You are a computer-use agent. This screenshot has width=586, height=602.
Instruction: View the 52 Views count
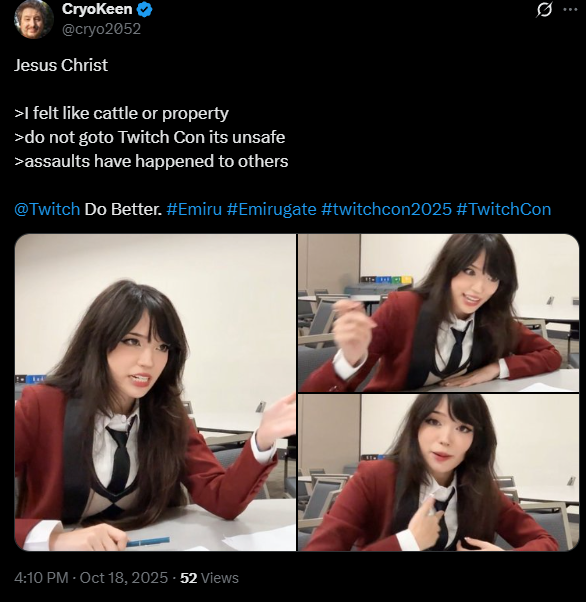[209, 577]
